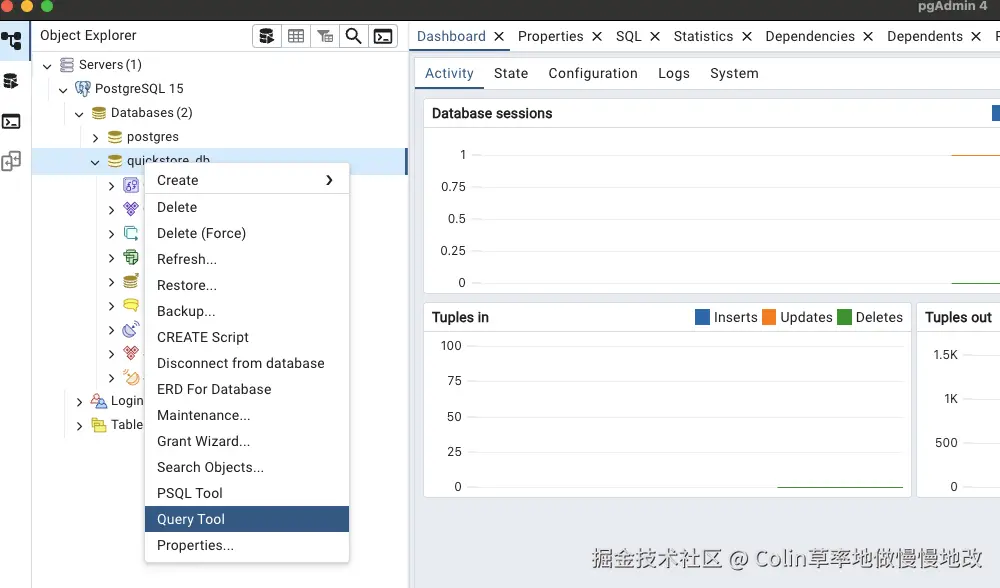
Task: Select Backup... in the context menu
Action: pos(186,311)
